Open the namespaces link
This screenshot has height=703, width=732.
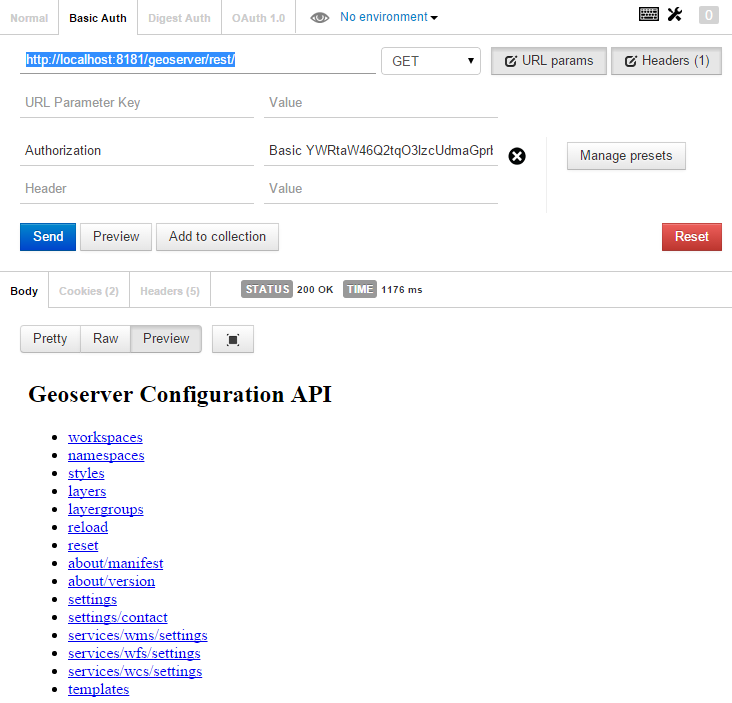click(x=106, y=456)
